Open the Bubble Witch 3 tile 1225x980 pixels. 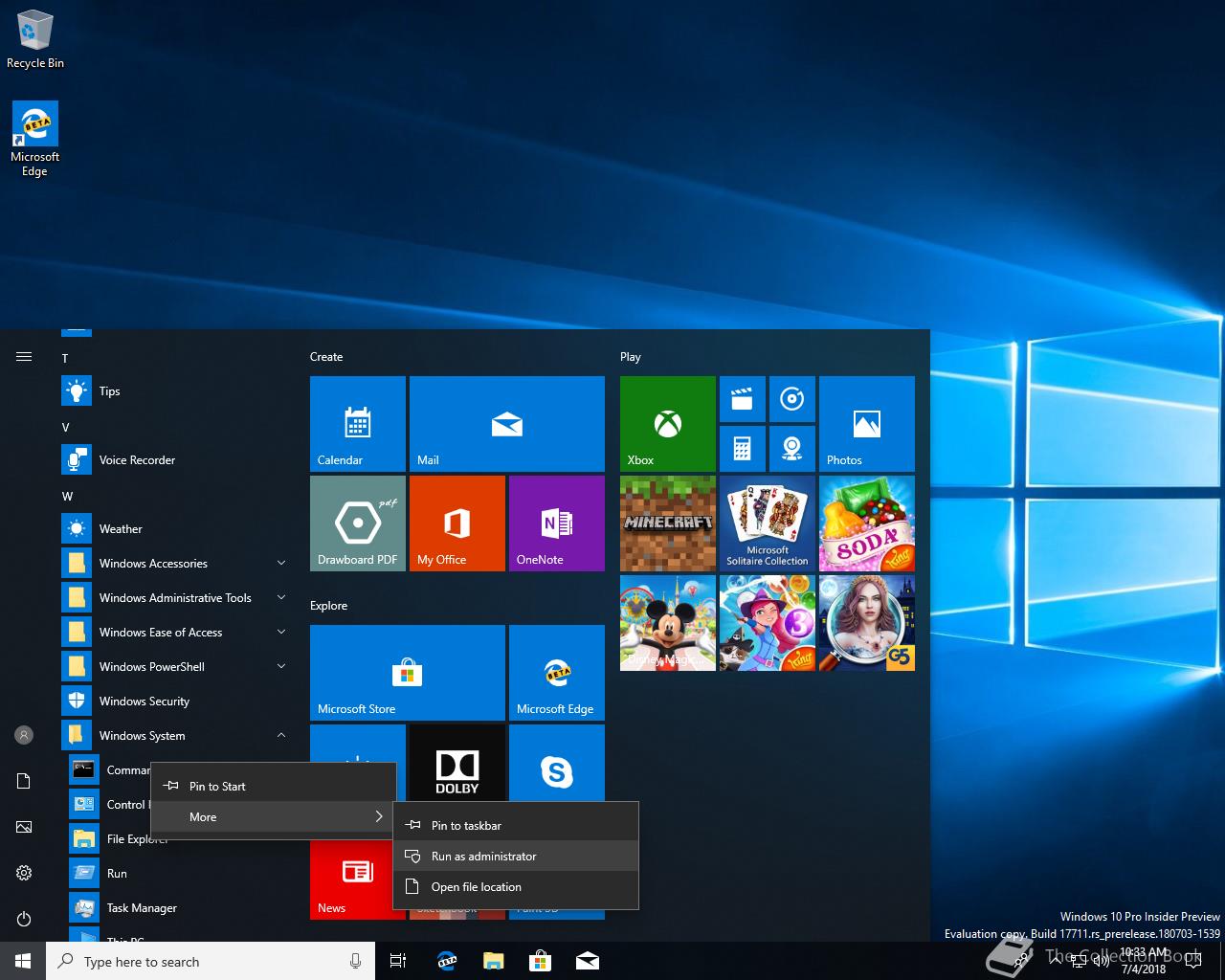(768, 623)
